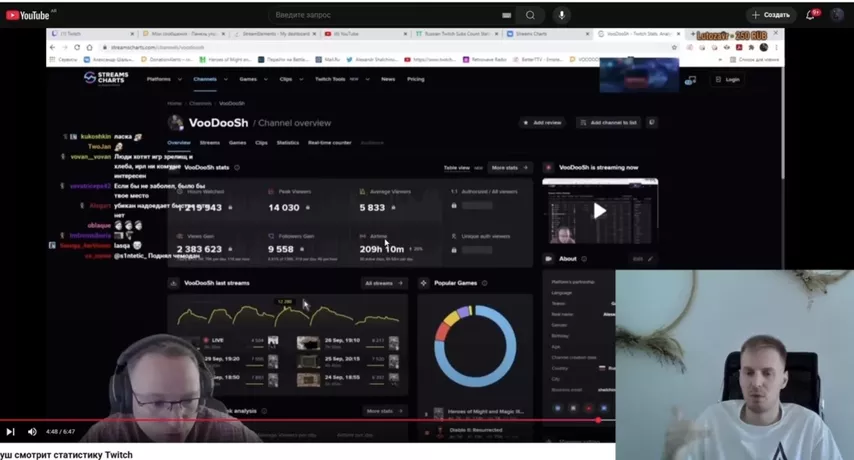Image resolution: width=854 pixels, height=460 pixels.
Task: Open the Streams channel tab
Action: pyautogui.click(x=210, y=143)
